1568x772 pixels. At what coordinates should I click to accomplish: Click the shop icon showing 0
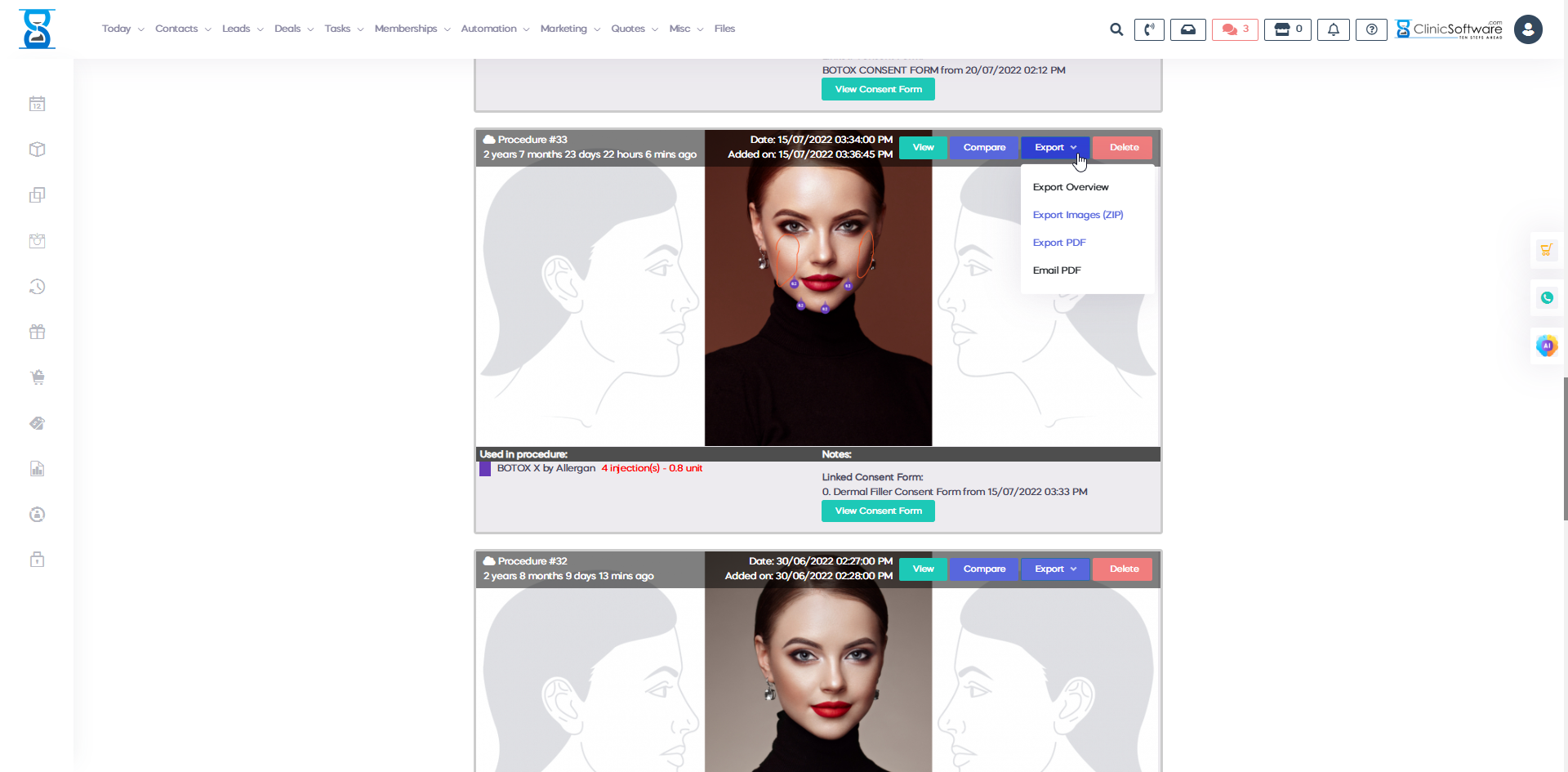pos(1287,29)
